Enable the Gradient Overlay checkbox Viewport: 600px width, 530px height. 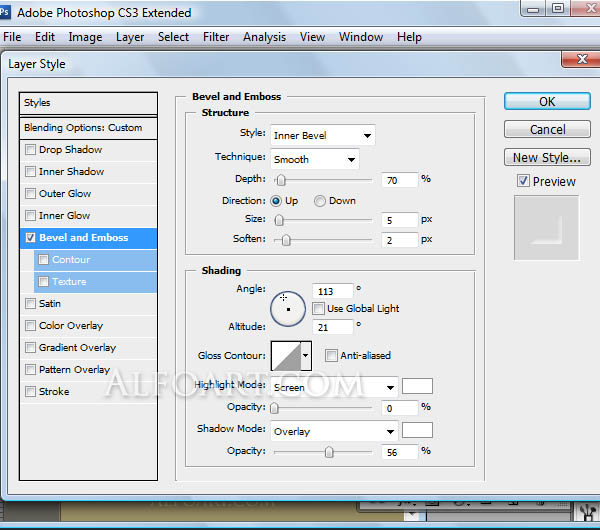pos(30,347)
